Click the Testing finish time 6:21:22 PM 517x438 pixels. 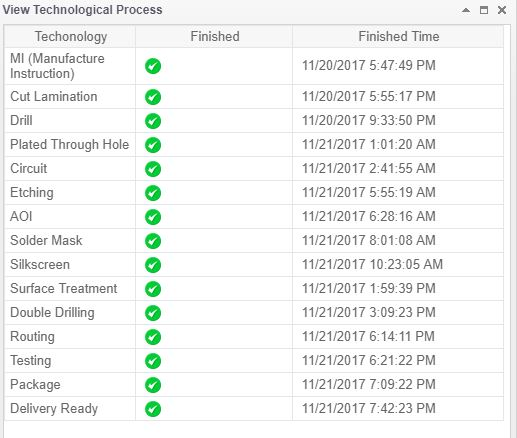click(369, 361)
